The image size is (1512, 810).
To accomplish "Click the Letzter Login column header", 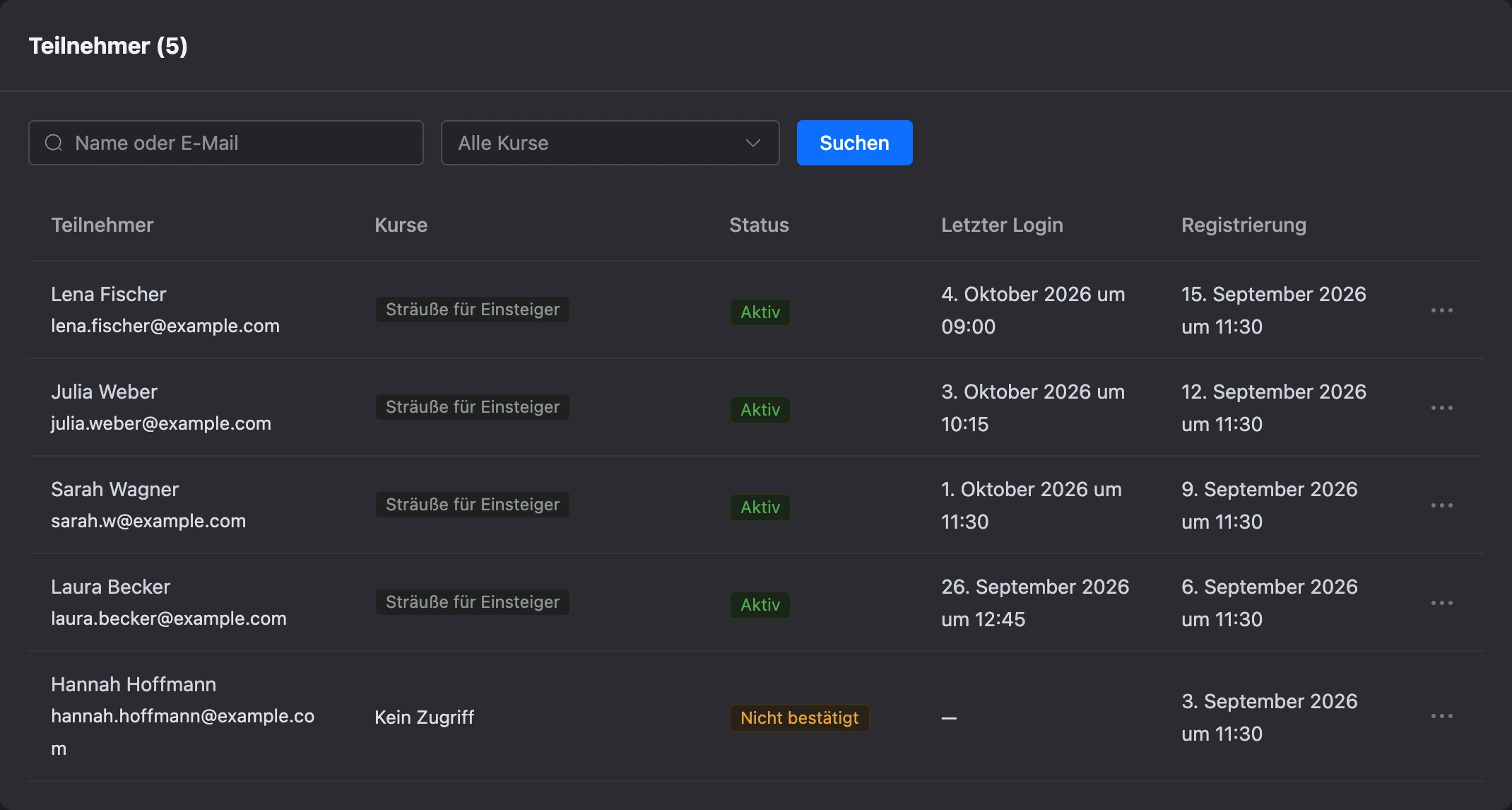I will pos(1002,225).
